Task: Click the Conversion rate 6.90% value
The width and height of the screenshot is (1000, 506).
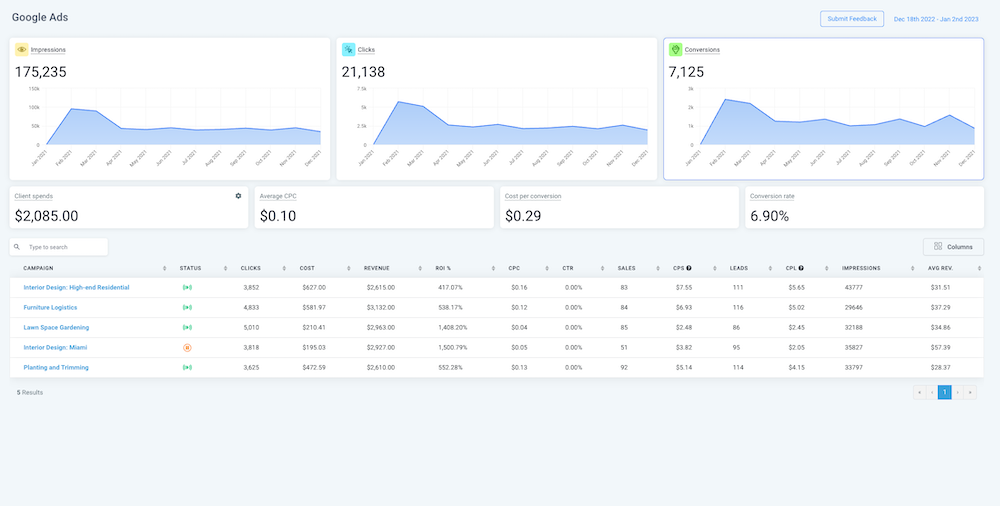Action: 770,216
